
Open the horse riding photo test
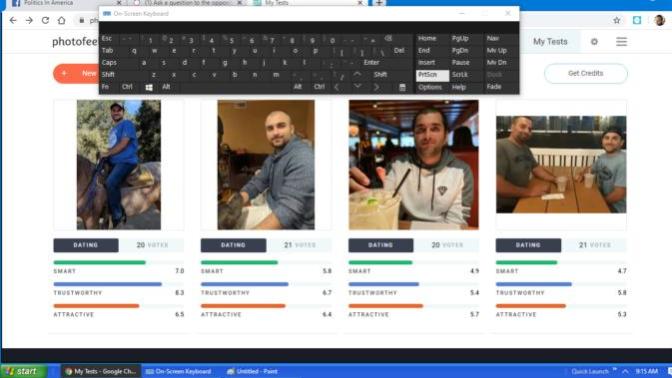pos(119,165)
